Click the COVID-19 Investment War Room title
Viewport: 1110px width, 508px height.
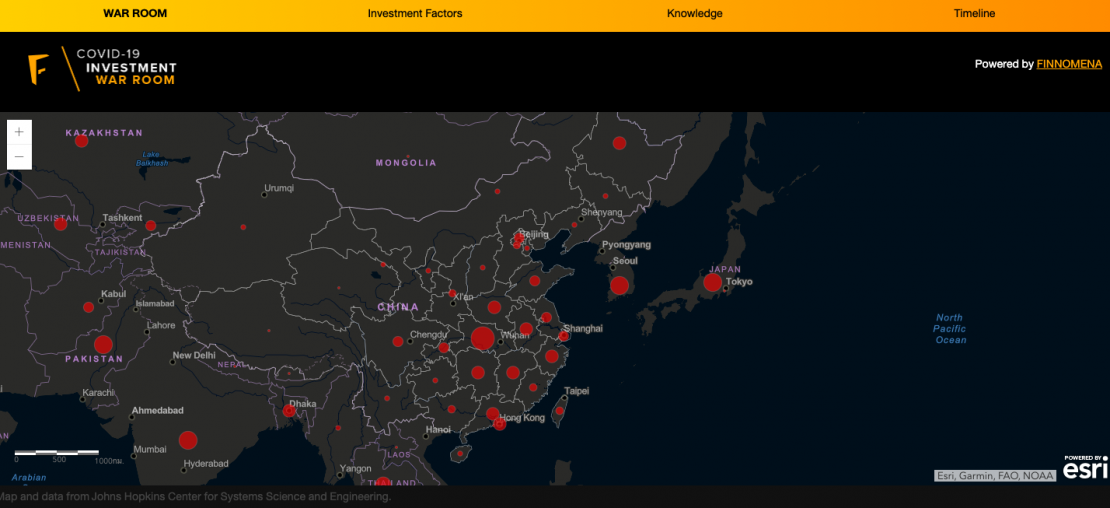pos(126,67)
